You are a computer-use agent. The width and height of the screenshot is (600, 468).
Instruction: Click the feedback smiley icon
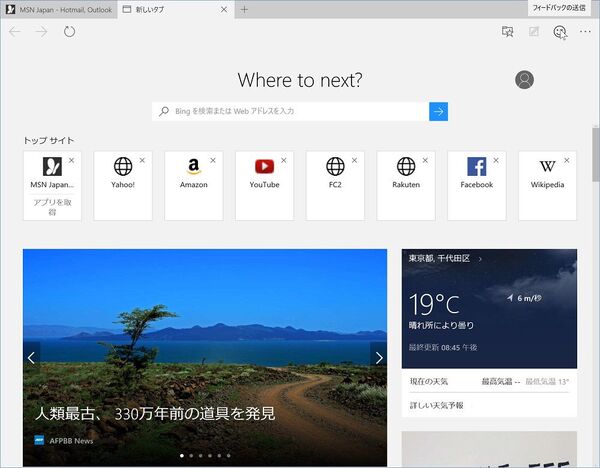[560, 32]
